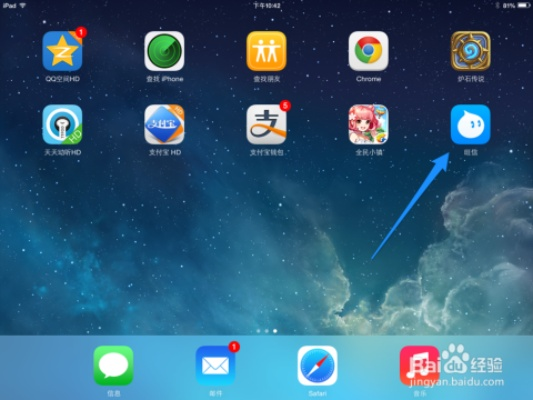This screenshot has width=533, height=400.
Task: Launch the Chrome browser
Action: (x=368, y=51)
